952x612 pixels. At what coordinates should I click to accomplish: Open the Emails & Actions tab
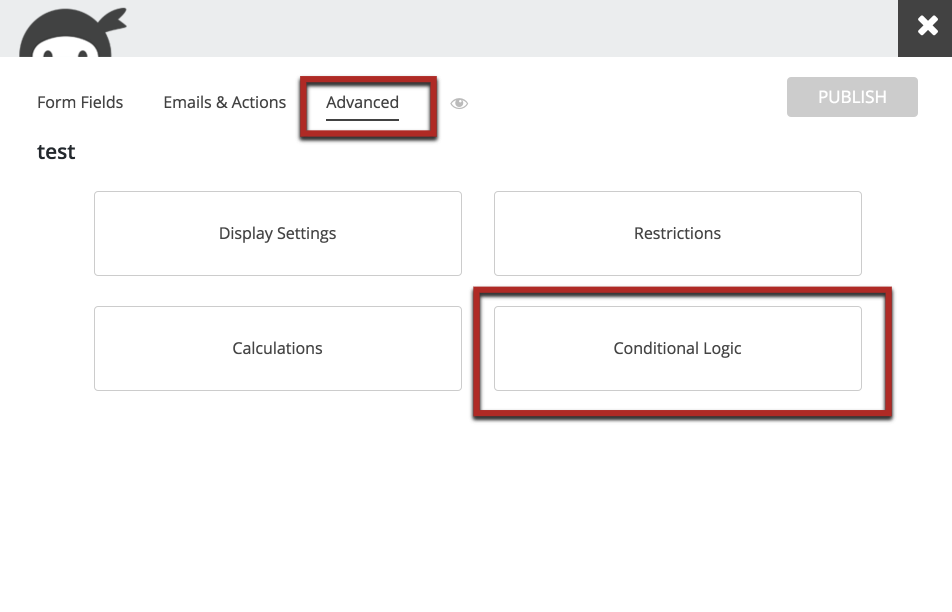[224, 102]
